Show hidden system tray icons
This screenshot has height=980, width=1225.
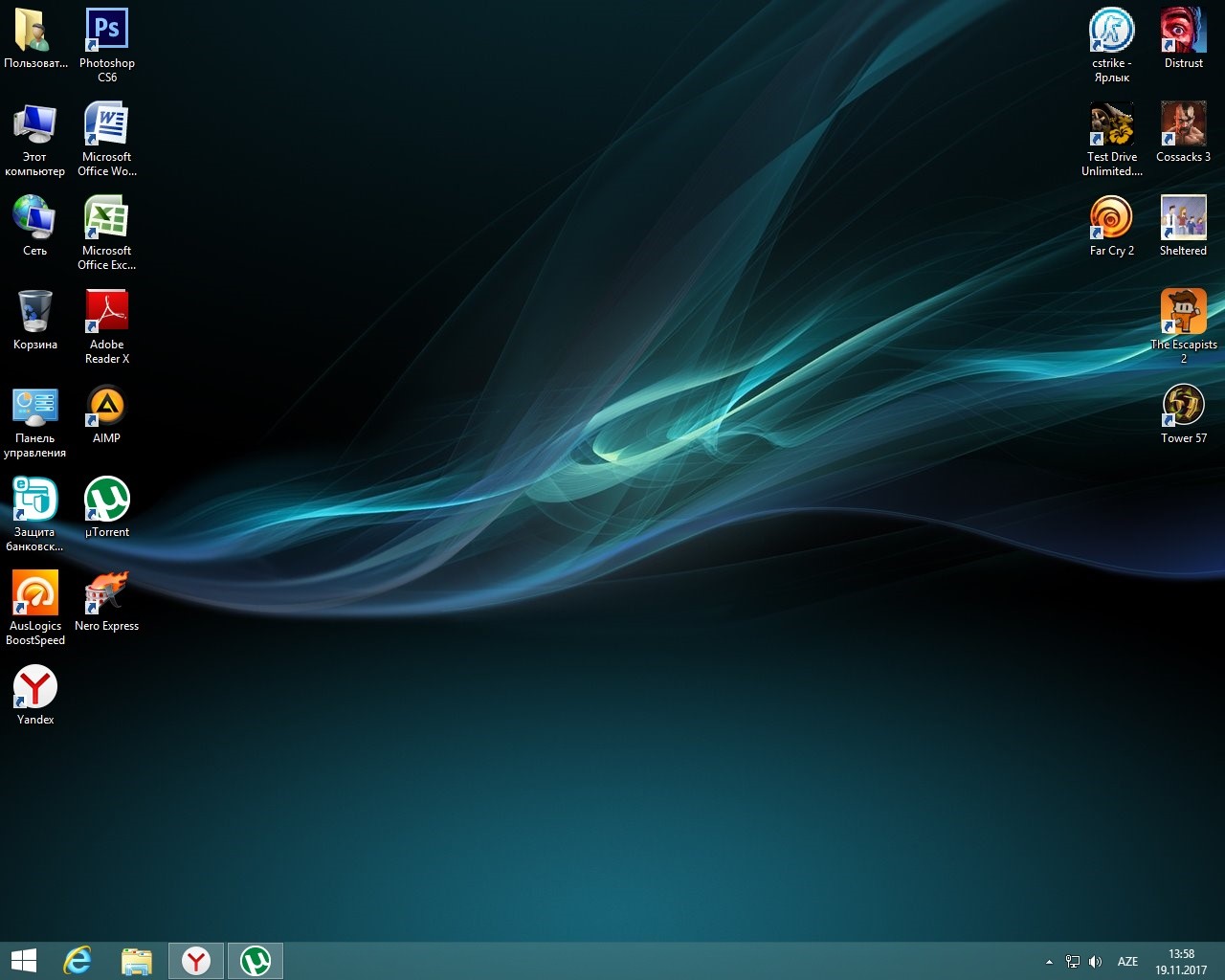pos(1049,962)
